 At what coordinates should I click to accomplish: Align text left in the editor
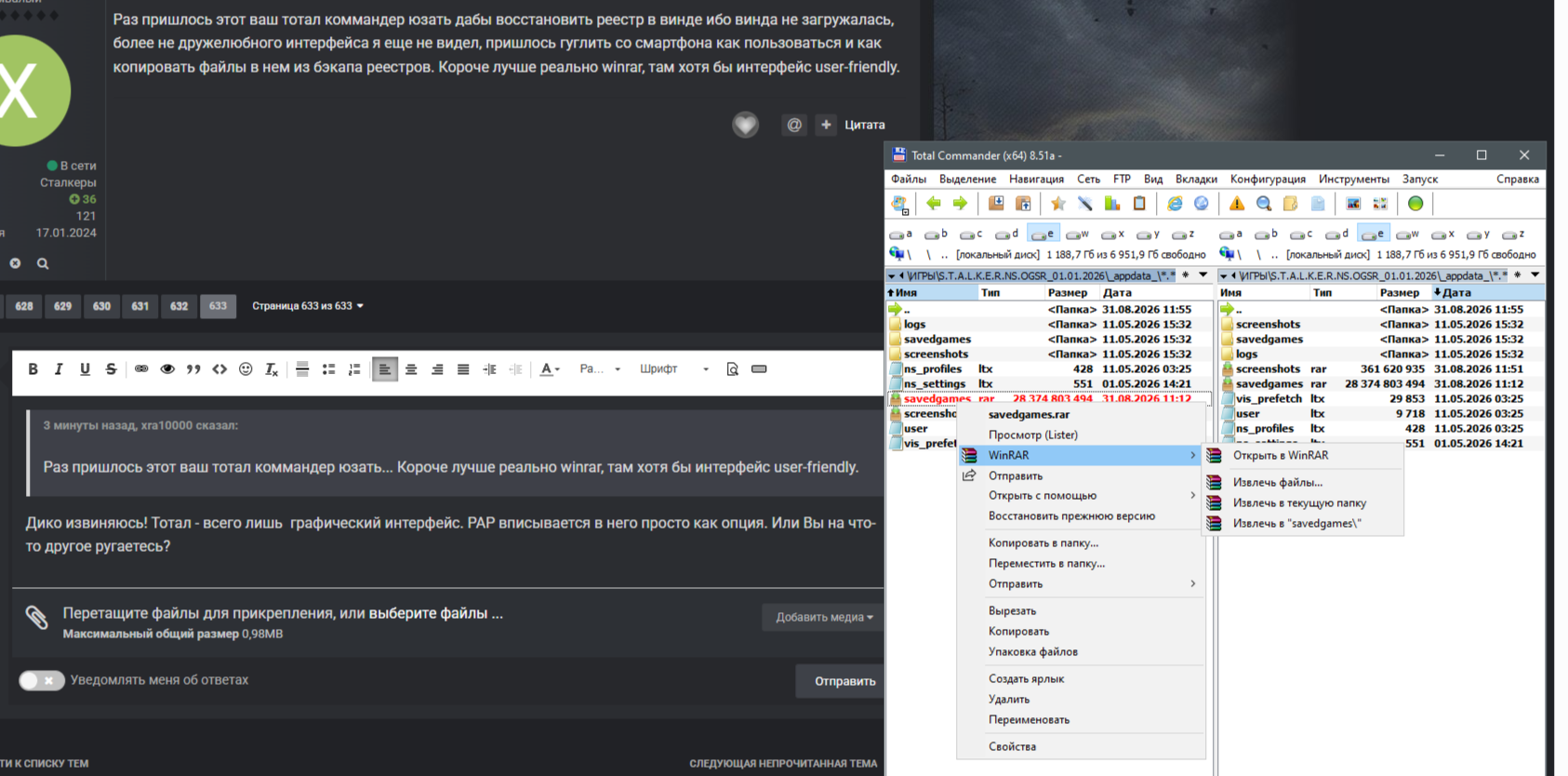pyautogui.click(x=385, y=369)
